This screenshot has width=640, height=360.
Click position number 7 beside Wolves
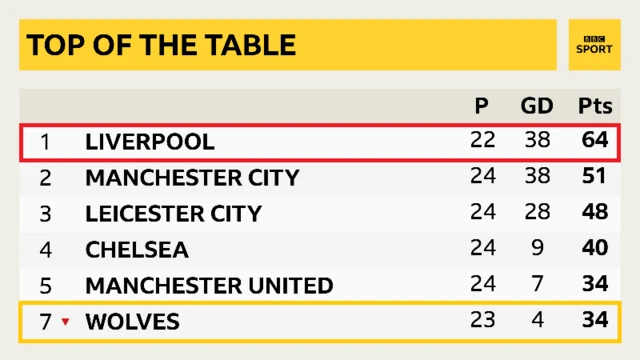click(45, 322)
